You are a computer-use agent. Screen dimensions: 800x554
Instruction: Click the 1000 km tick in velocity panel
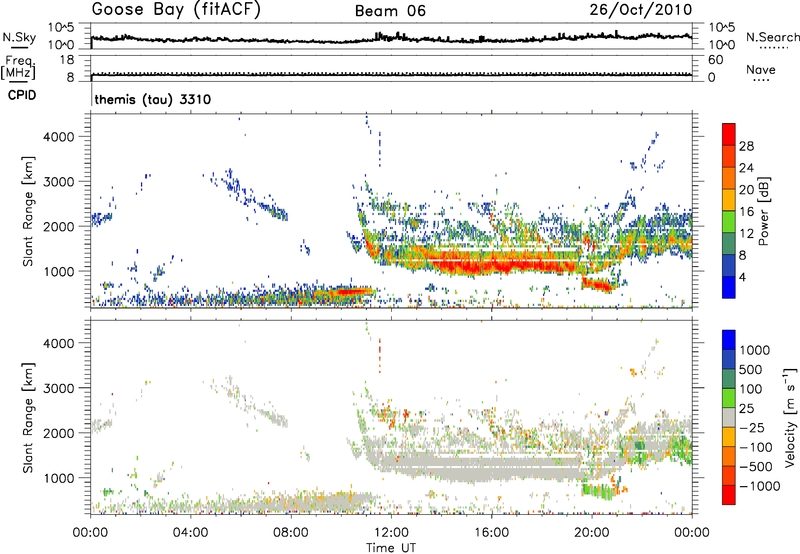(x=59, y=478)
